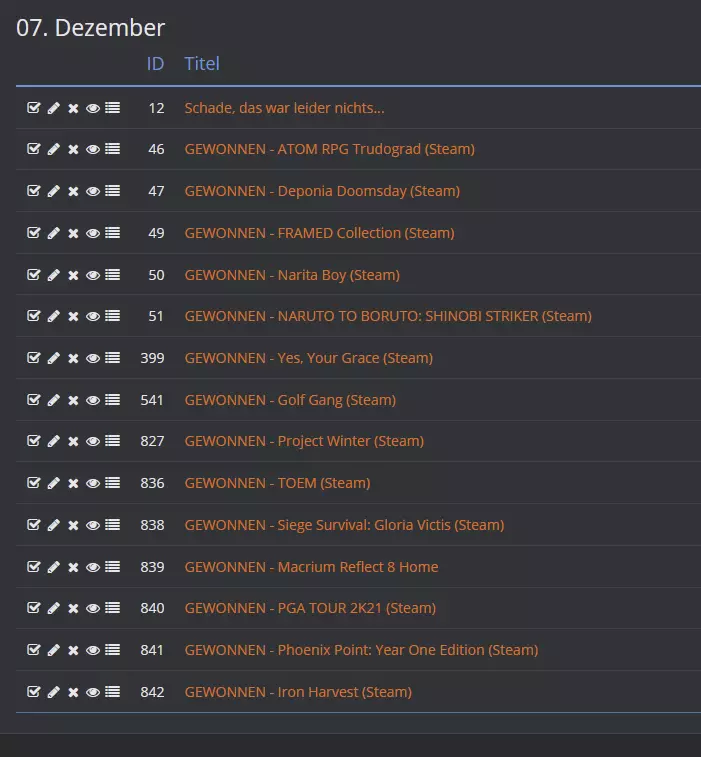This screenshot has height=757, width=701.
Task: Toggle eye visibility for FRAMED Collection
Action: [93, 233]
